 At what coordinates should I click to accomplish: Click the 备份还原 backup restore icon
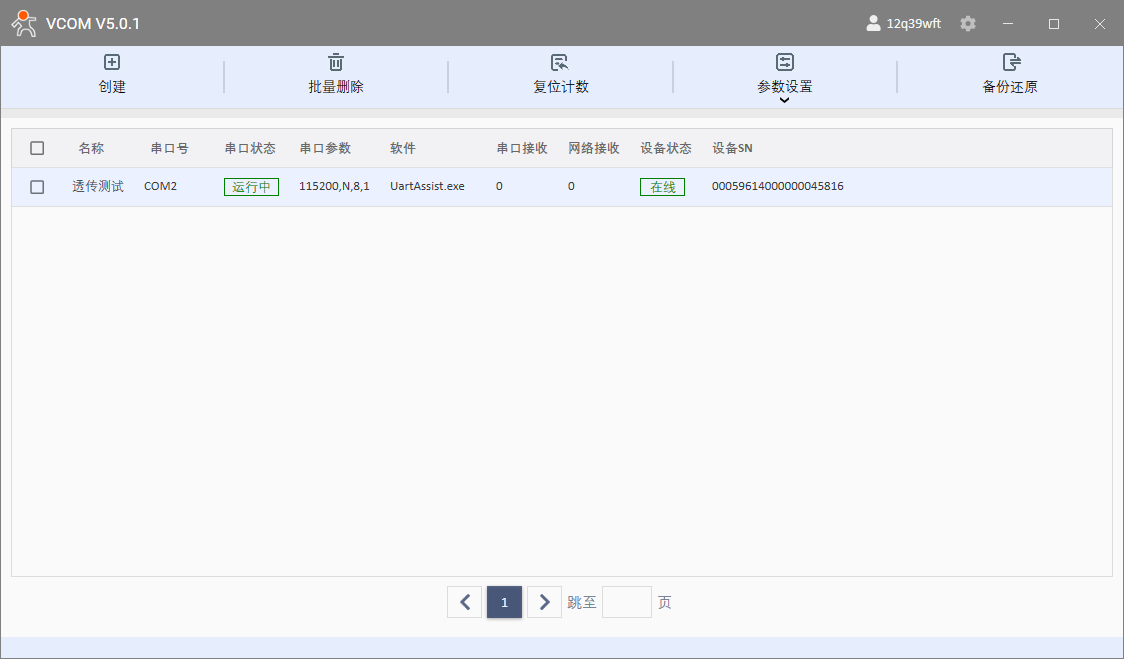(x=1010, y=62)
